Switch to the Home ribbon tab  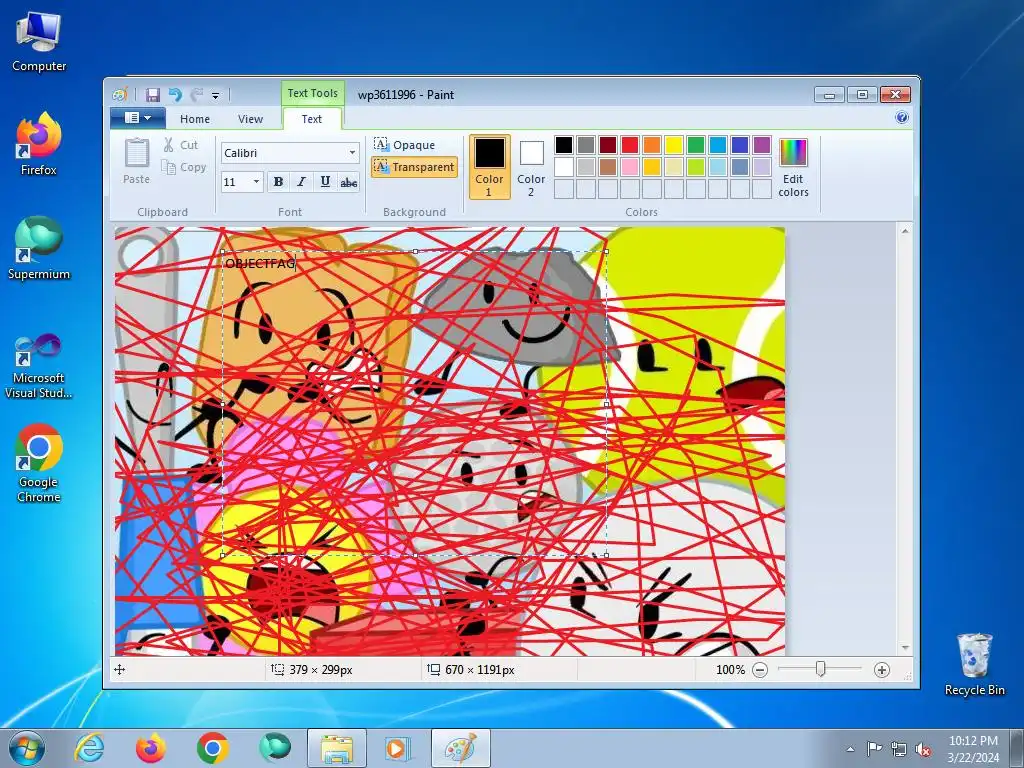pyautogui.click(x=195, y=119)
